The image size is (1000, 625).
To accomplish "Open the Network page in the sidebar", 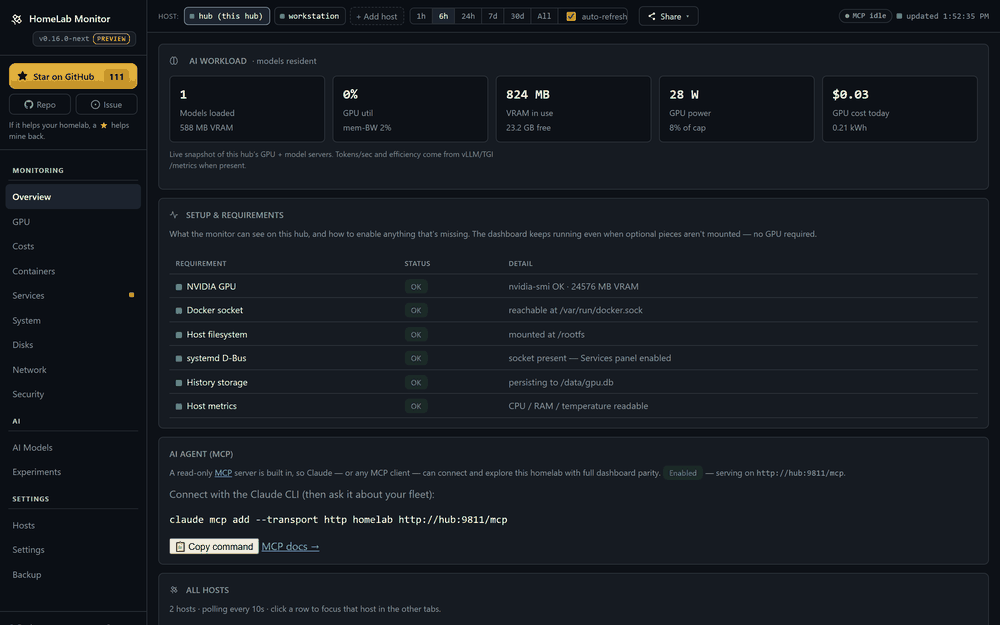I will pyautogui.click(x=73, y=369).
